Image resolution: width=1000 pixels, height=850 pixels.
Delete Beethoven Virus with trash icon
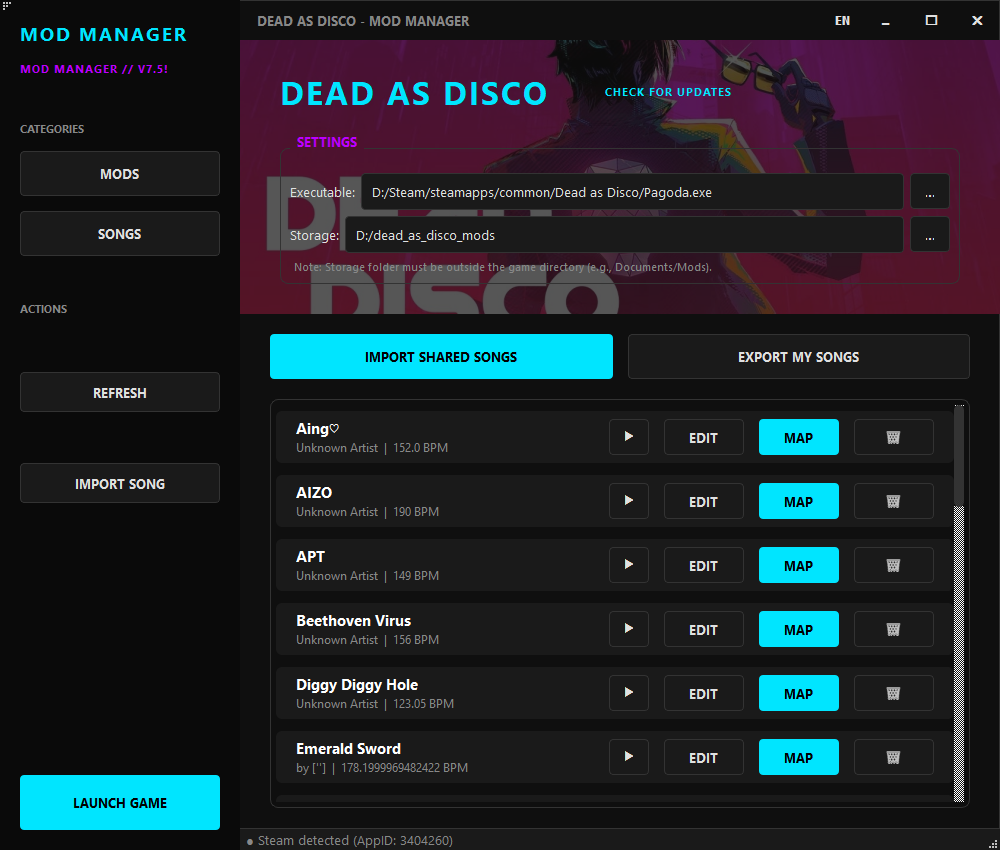(x=893, y=629)
